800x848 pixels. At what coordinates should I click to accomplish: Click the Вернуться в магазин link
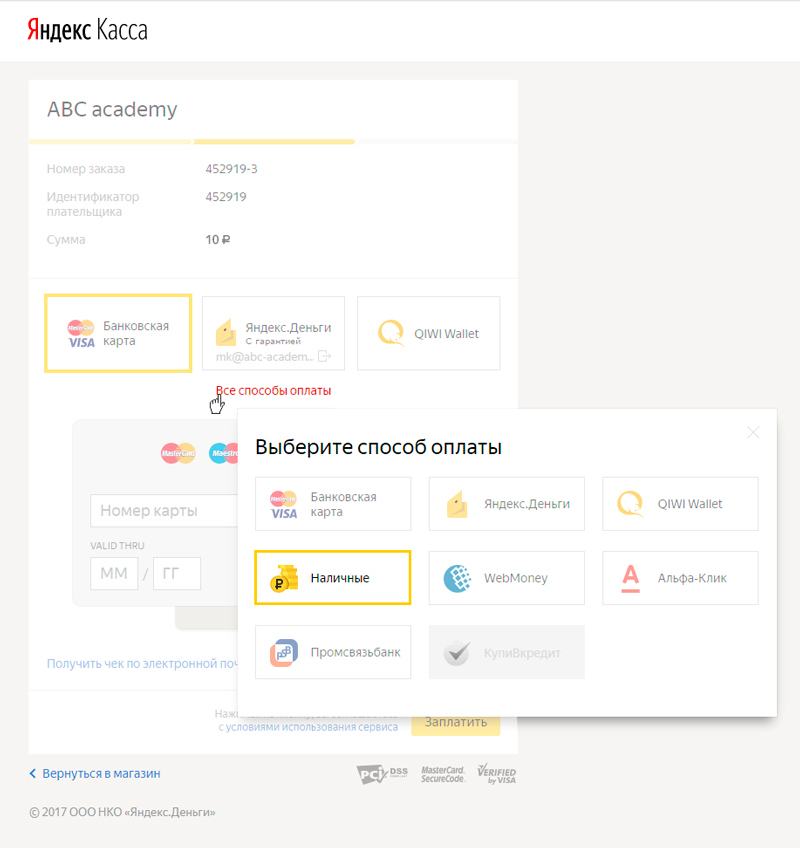click(101, 773)
